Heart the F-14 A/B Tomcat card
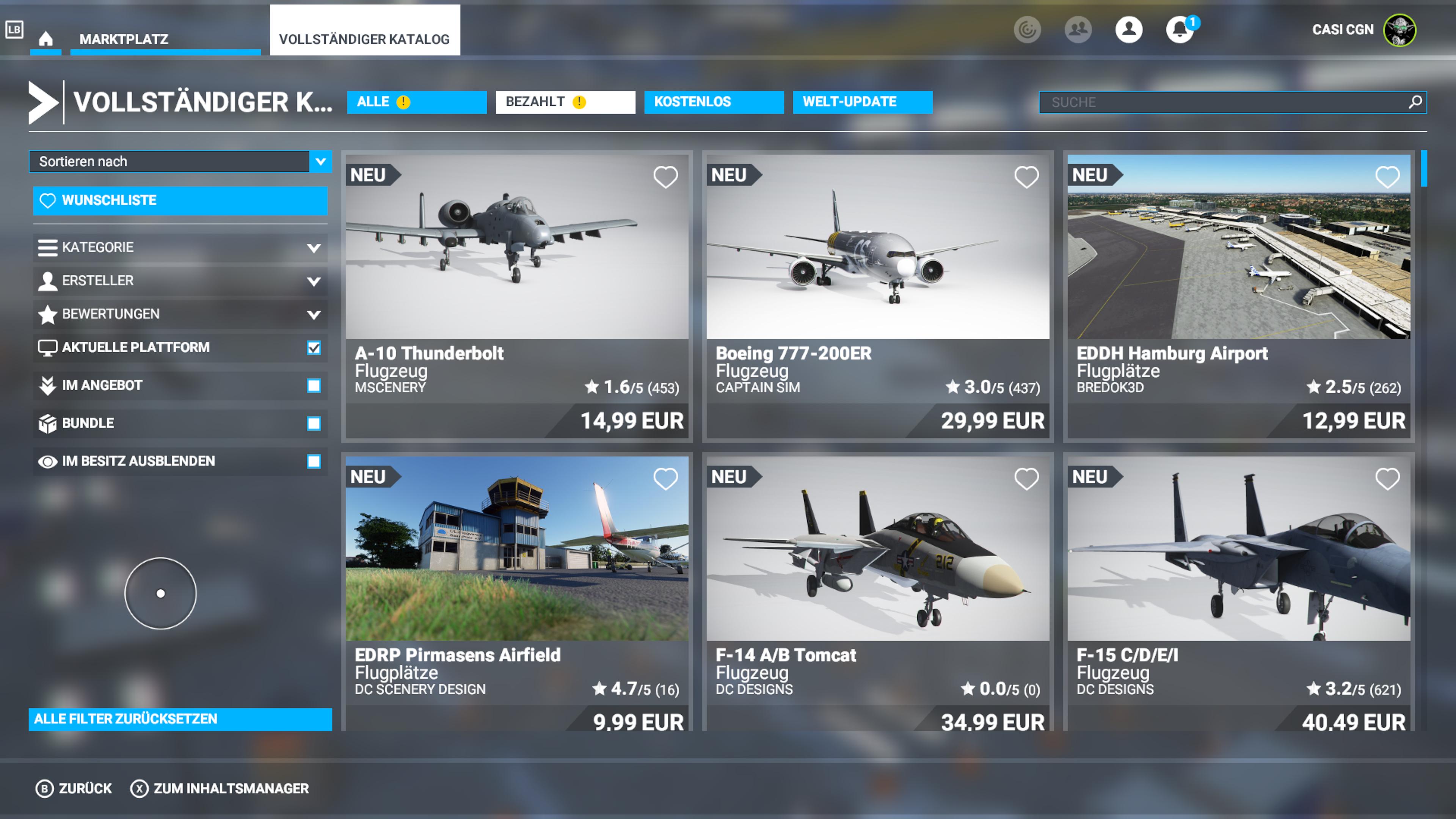The image size is (1456, 819). coord(1026,479)
